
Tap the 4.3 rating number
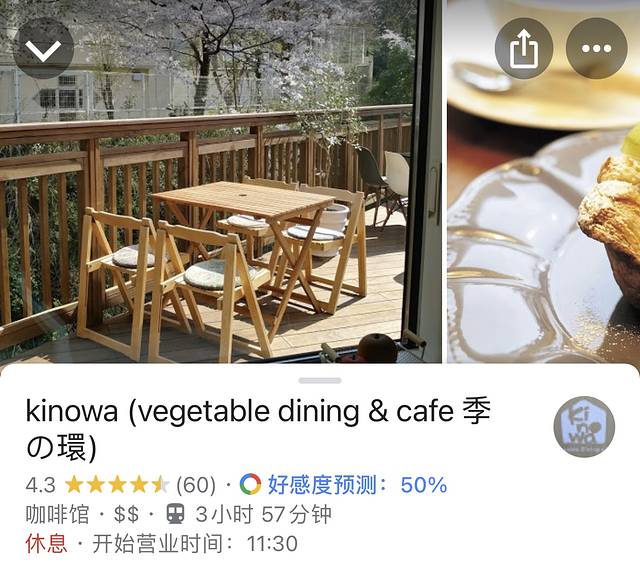click(40, 485)
